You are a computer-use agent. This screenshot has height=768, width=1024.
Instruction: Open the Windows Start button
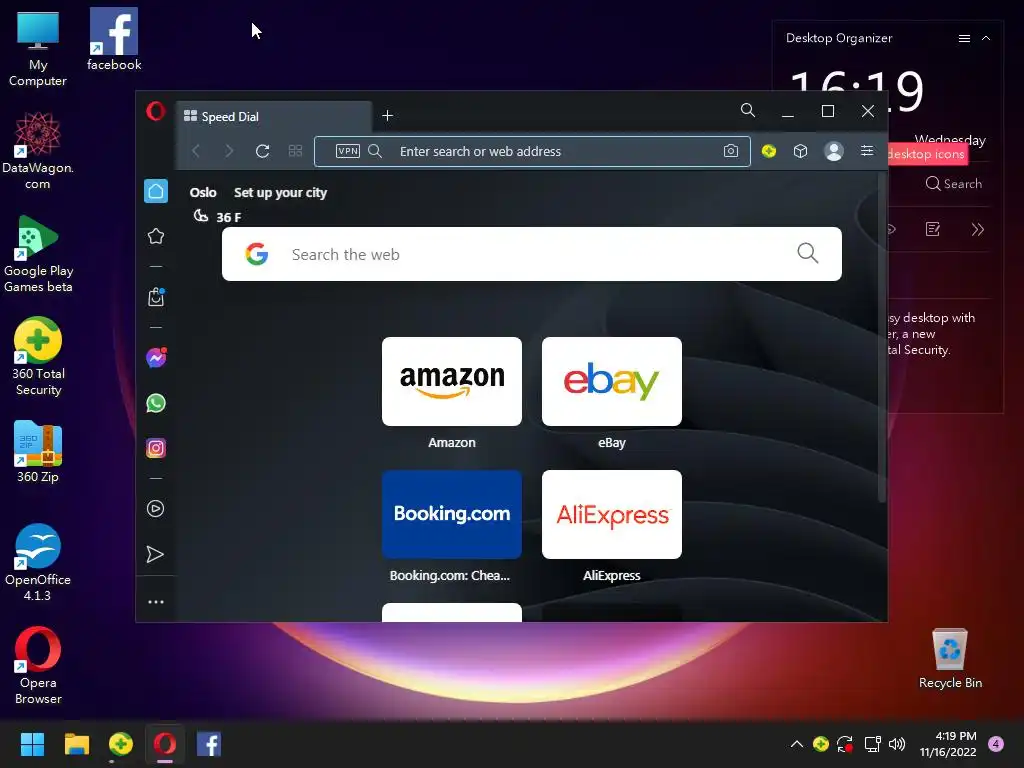point(32,744)
